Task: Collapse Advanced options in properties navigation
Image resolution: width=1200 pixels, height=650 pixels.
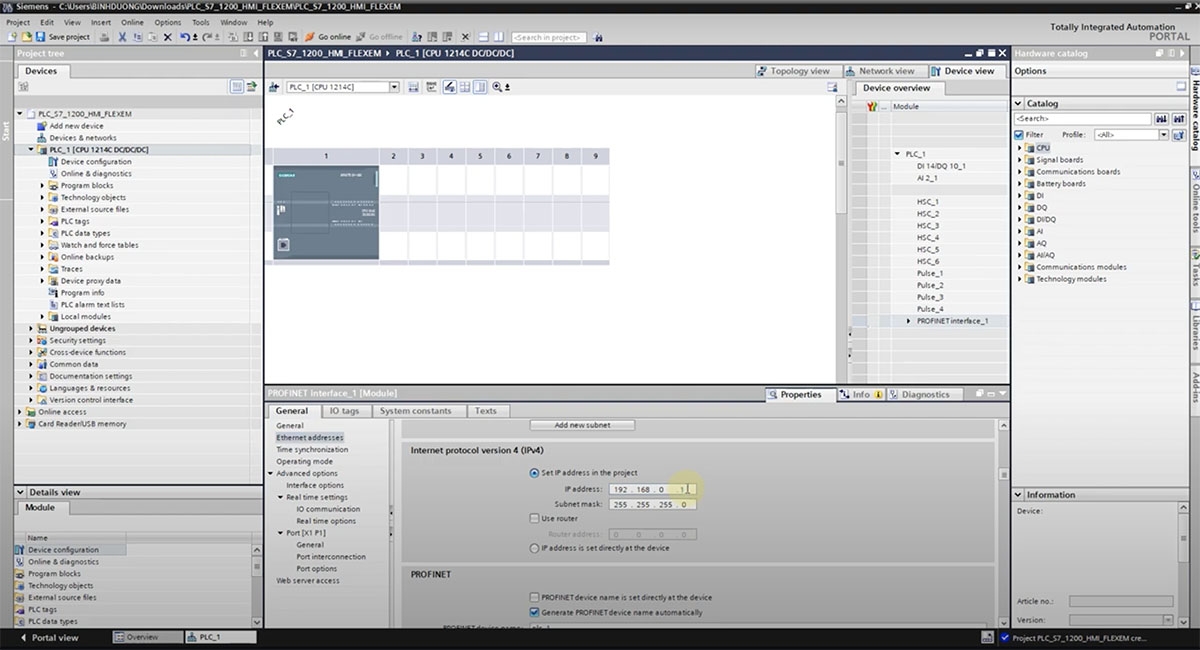Action: [x=269, y=473]
